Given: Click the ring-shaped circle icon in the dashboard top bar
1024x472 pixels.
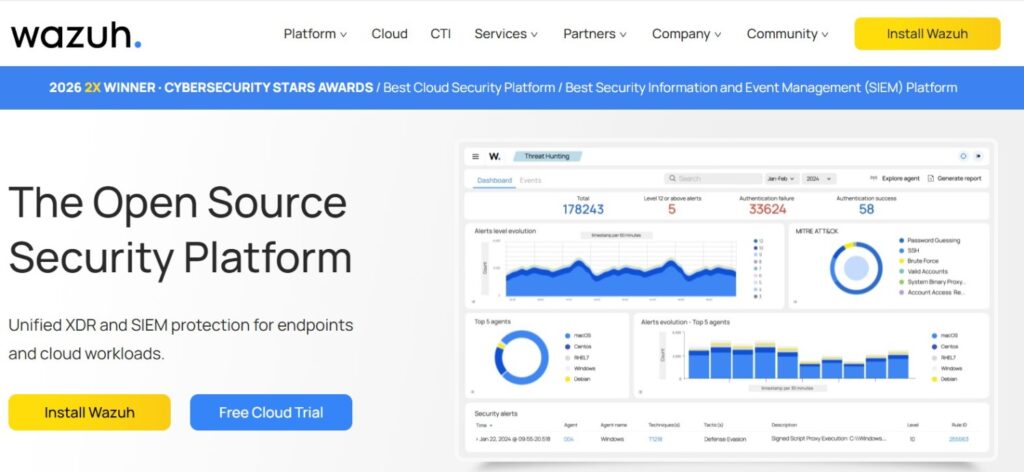Looking at the screenshot, I should [x=963, y=157].
